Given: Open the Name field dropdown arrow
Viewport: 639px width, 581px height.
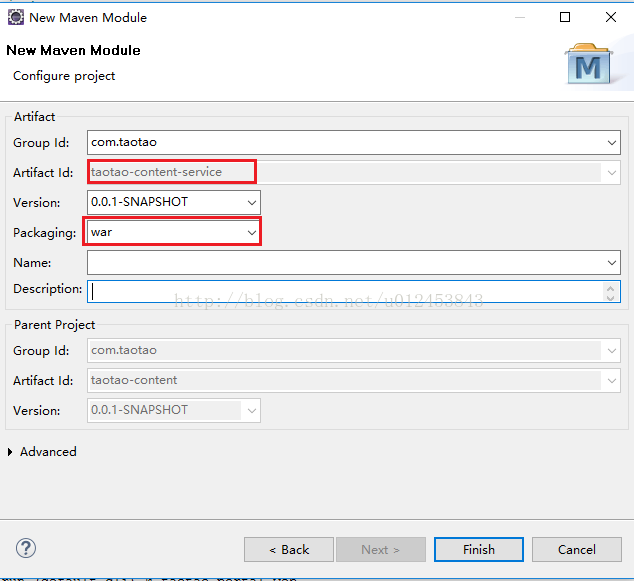Looking at the screenshot, I should point(611,263).
